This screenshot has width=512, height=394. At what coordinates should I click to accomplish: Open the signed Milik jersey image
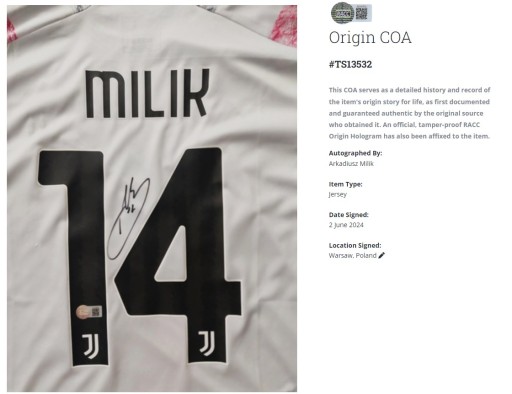(152, 198)
